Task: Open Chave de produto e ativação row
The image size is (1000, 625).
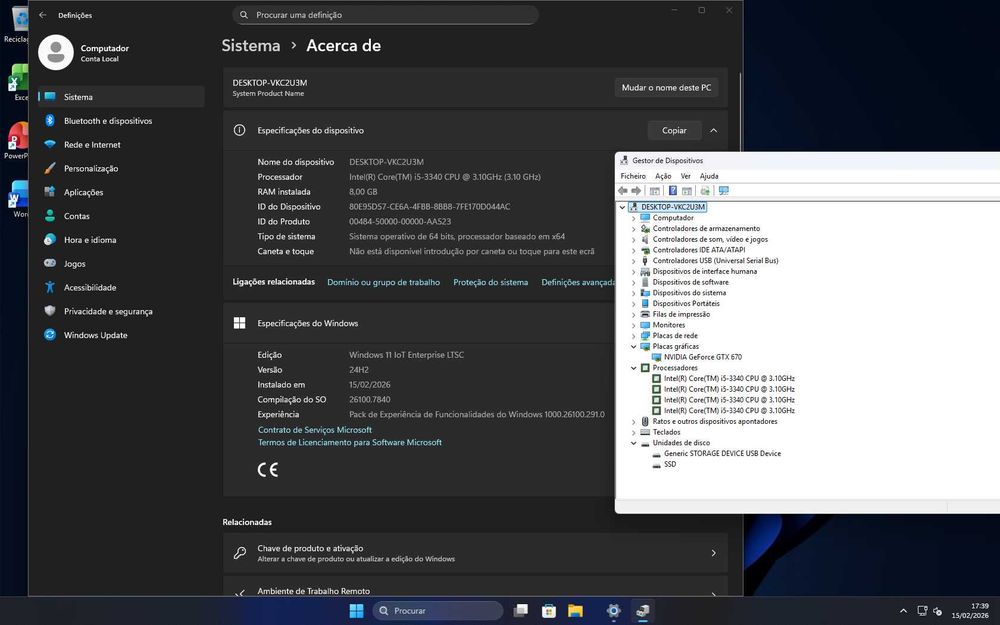Action: (475, 553)
